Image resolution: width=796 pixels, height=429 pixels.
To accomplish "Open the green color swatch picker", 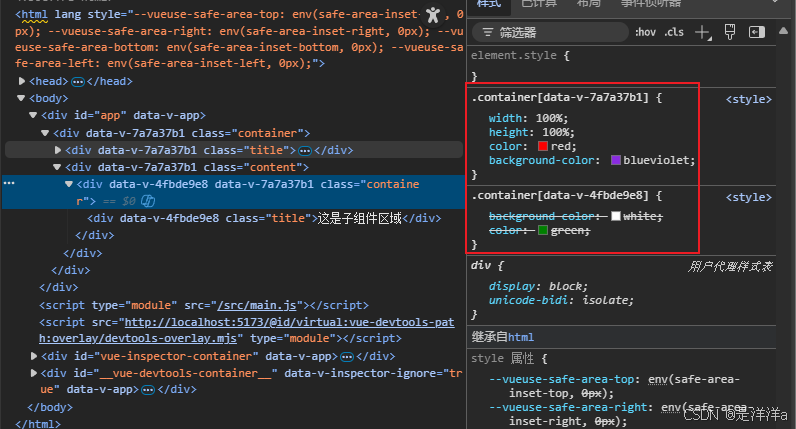I will pyautogui.click(x=543, y=230).
